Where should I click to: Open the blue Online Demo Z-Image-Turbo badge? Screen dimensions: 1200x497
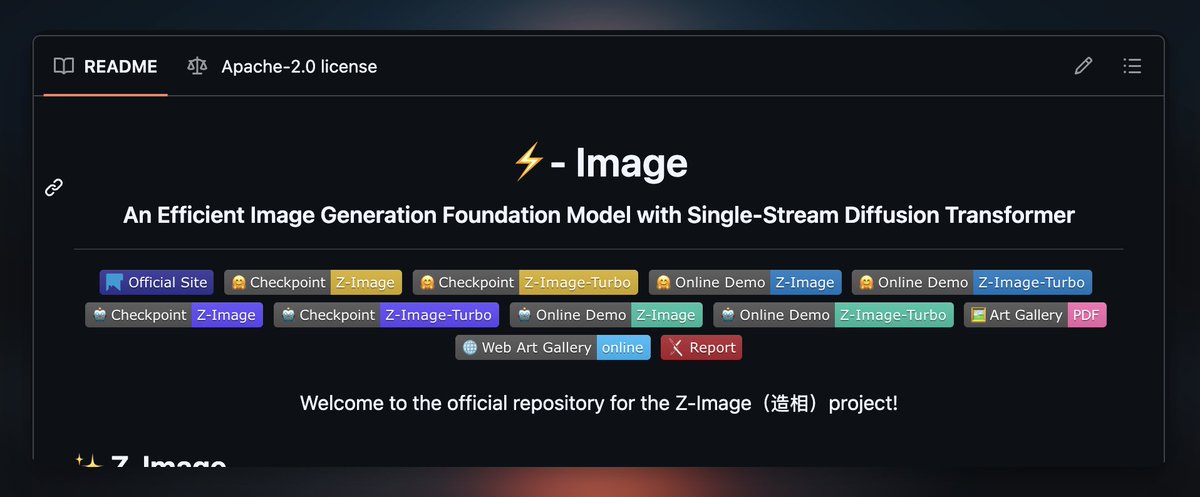coord(972,282)
